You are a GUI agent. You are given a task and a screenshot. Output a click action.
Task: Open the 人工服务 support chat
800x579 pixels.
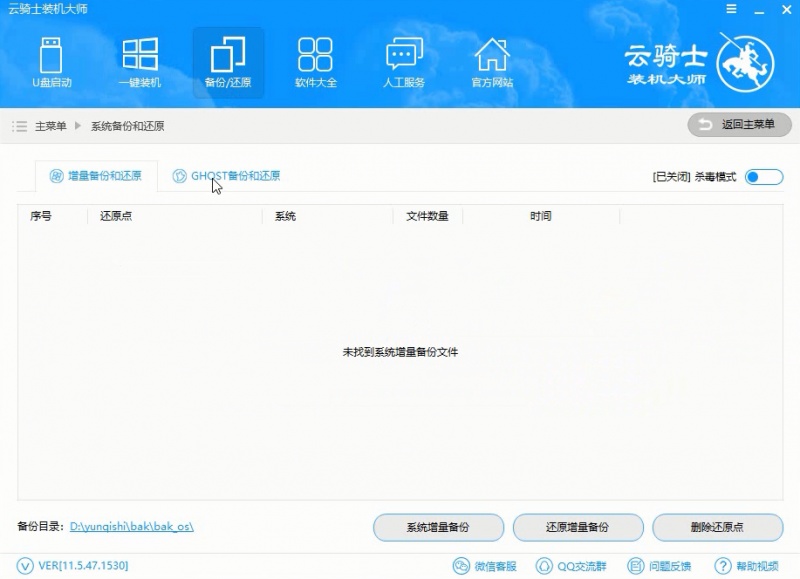click(404, 62)
